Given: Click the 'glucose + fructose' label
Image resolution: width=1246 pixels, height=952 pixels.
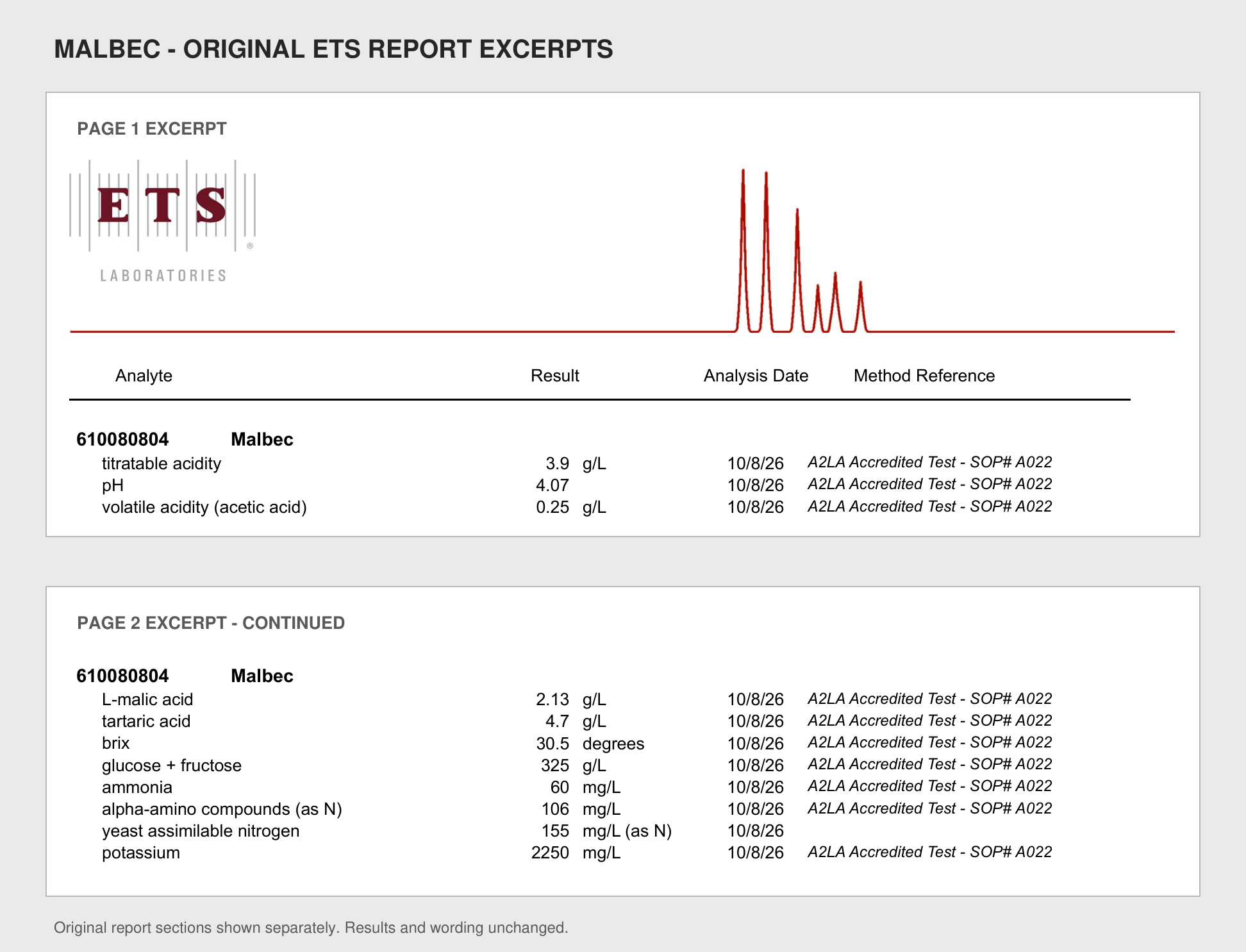Looking at the screenshot, I should pyautogui.click(x=172, y=765).
